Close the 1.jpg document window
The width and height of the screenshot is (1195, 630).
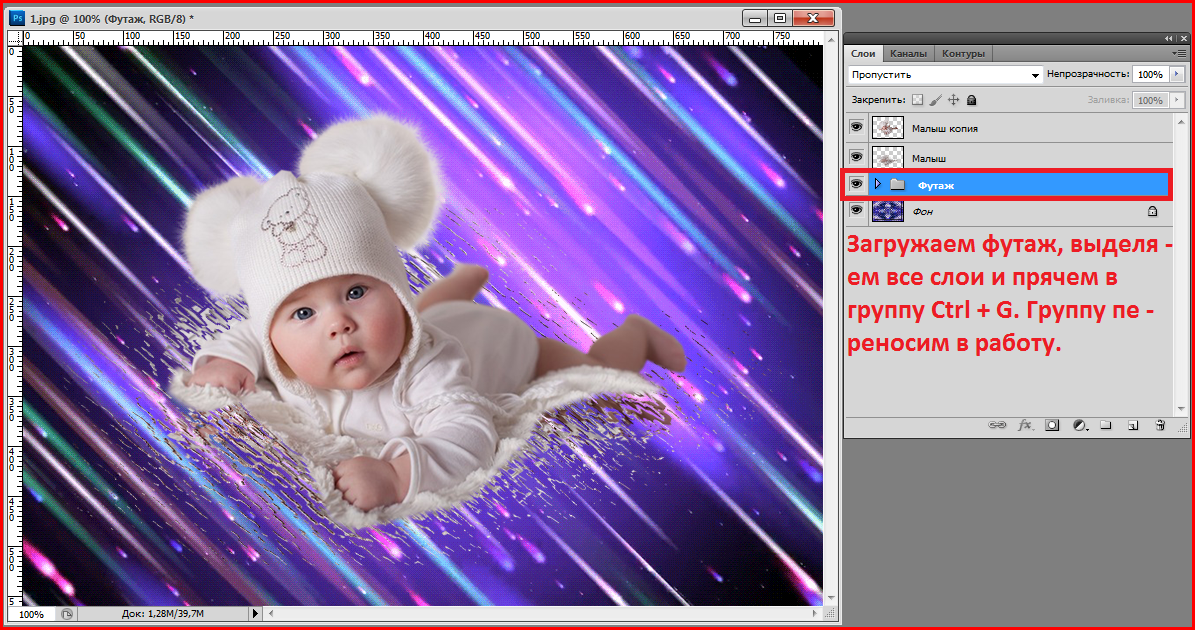point(813,18)
